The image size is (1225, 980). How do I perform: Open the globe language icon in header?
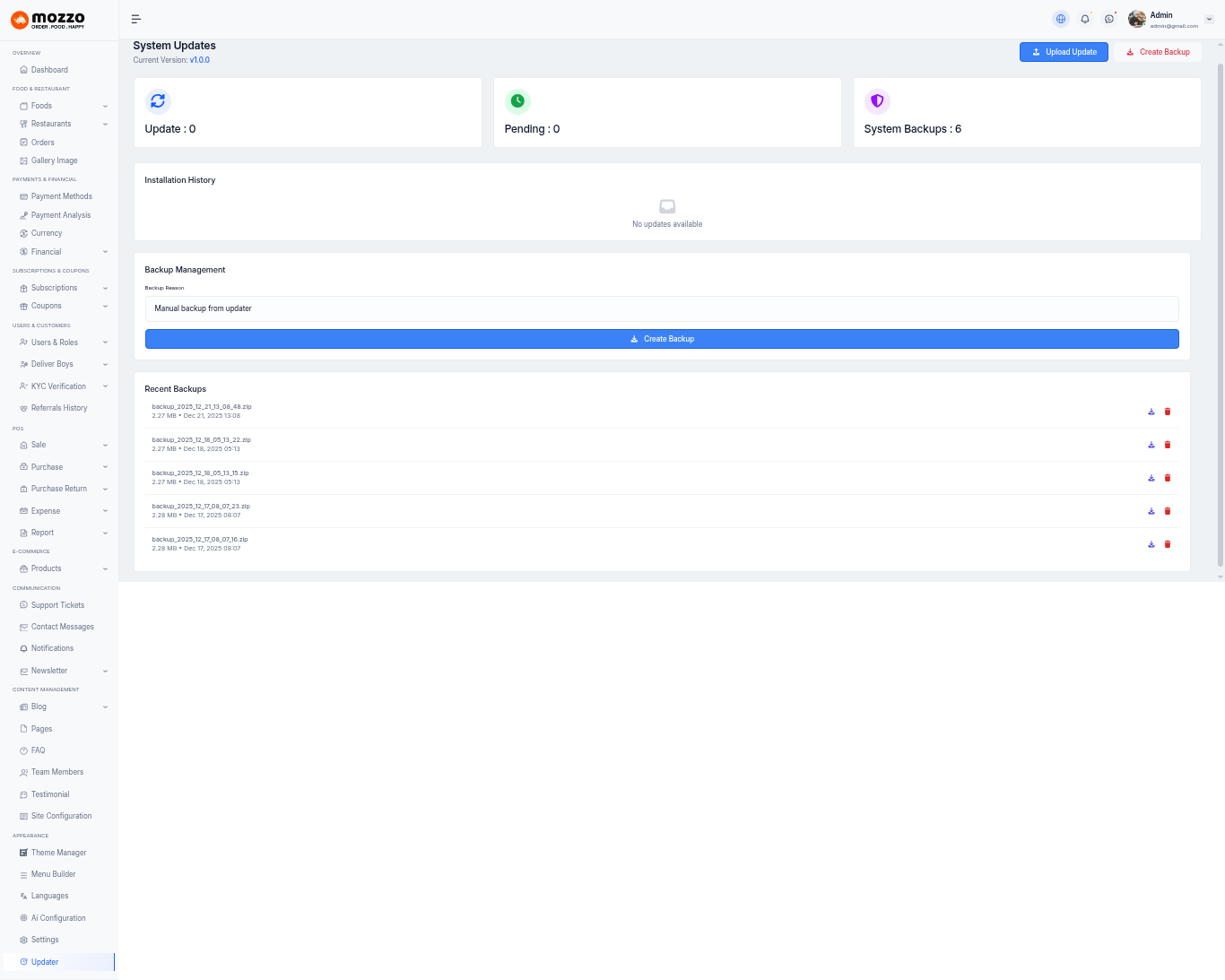[1061, 19]
